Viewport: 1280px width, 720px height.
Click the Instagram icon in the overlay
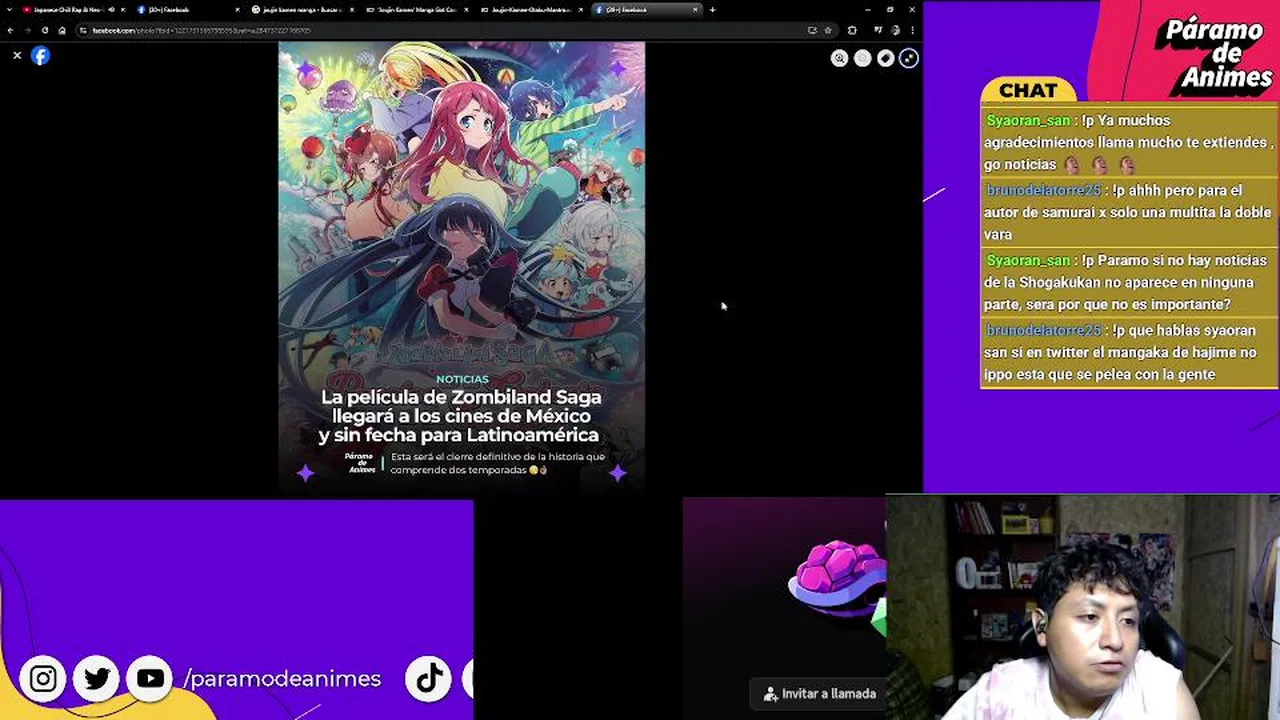(x=43, y=679)
